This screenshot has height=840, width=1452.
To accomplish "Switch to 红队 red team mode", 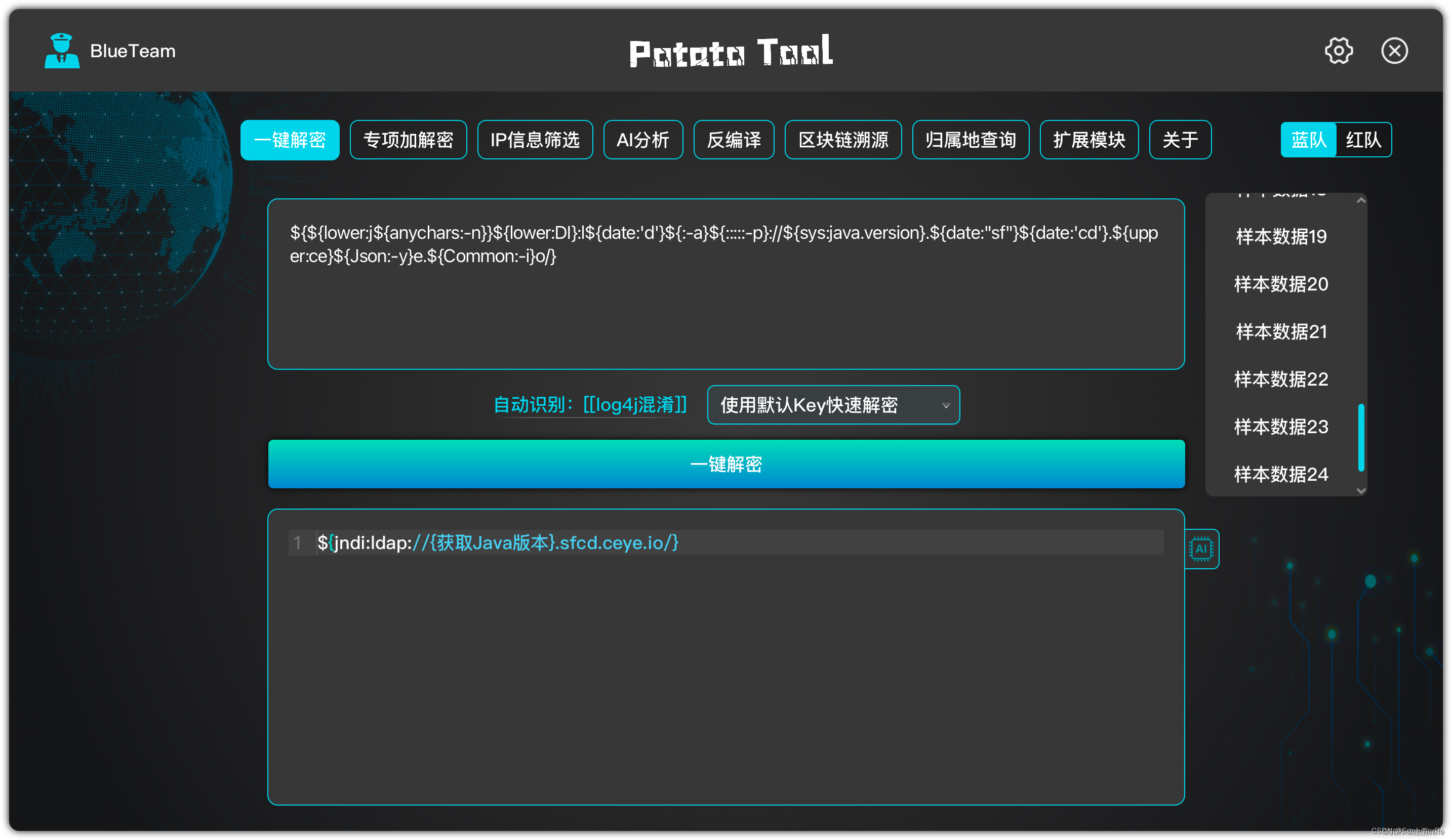I will pyautogui.click(x=1363, y=140).
